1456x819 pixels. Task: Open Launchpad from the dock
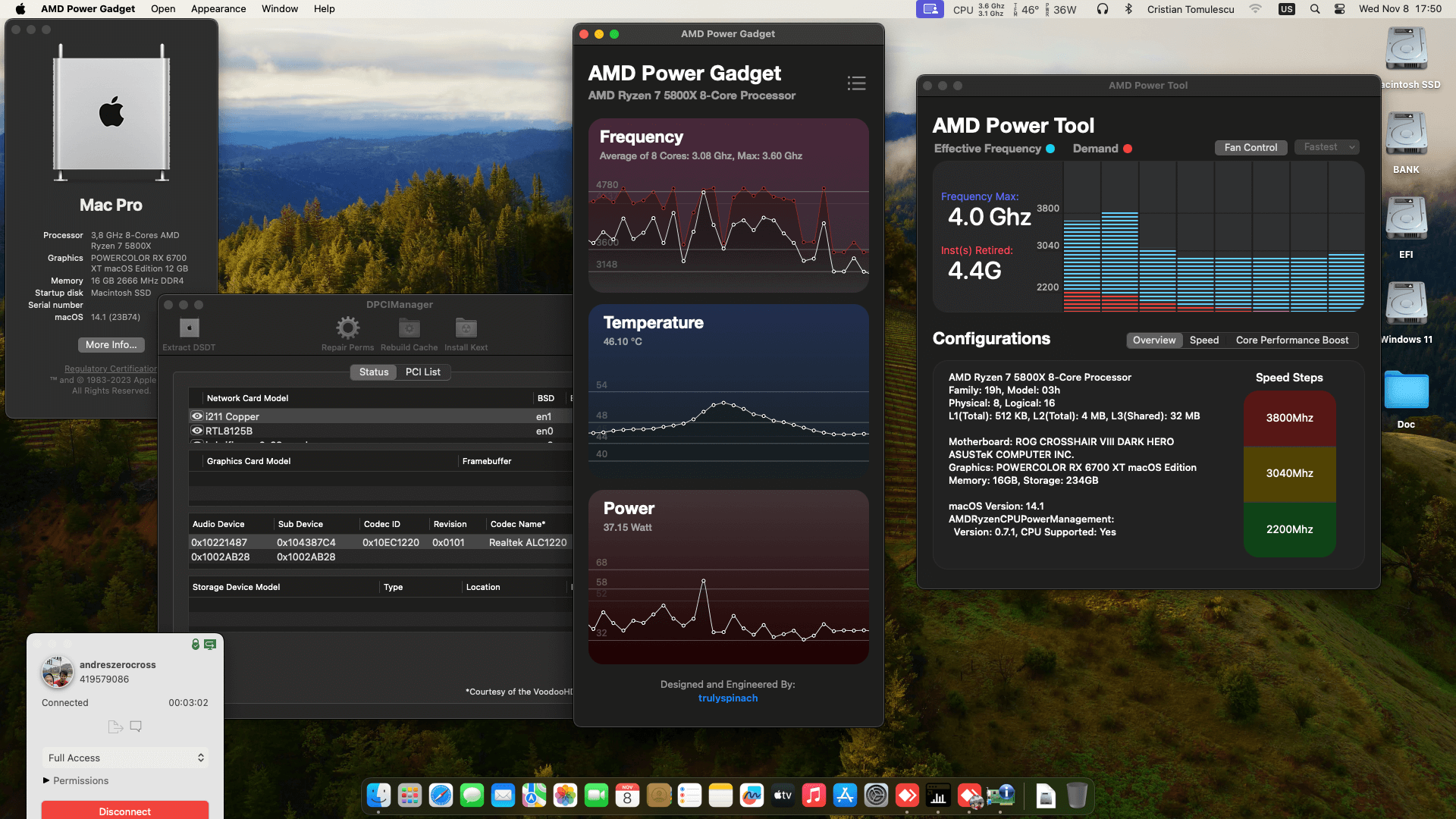click(409, 795)
